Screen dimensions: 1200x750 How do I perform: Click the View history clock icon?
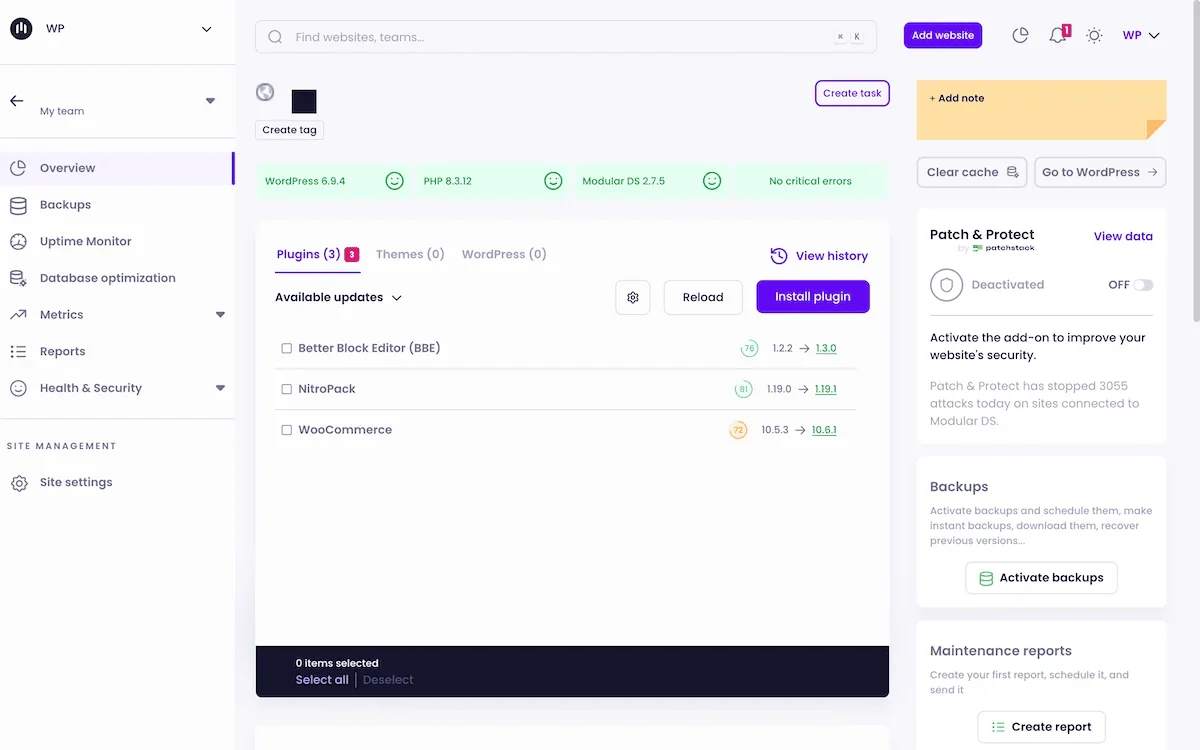coord(777,256)
